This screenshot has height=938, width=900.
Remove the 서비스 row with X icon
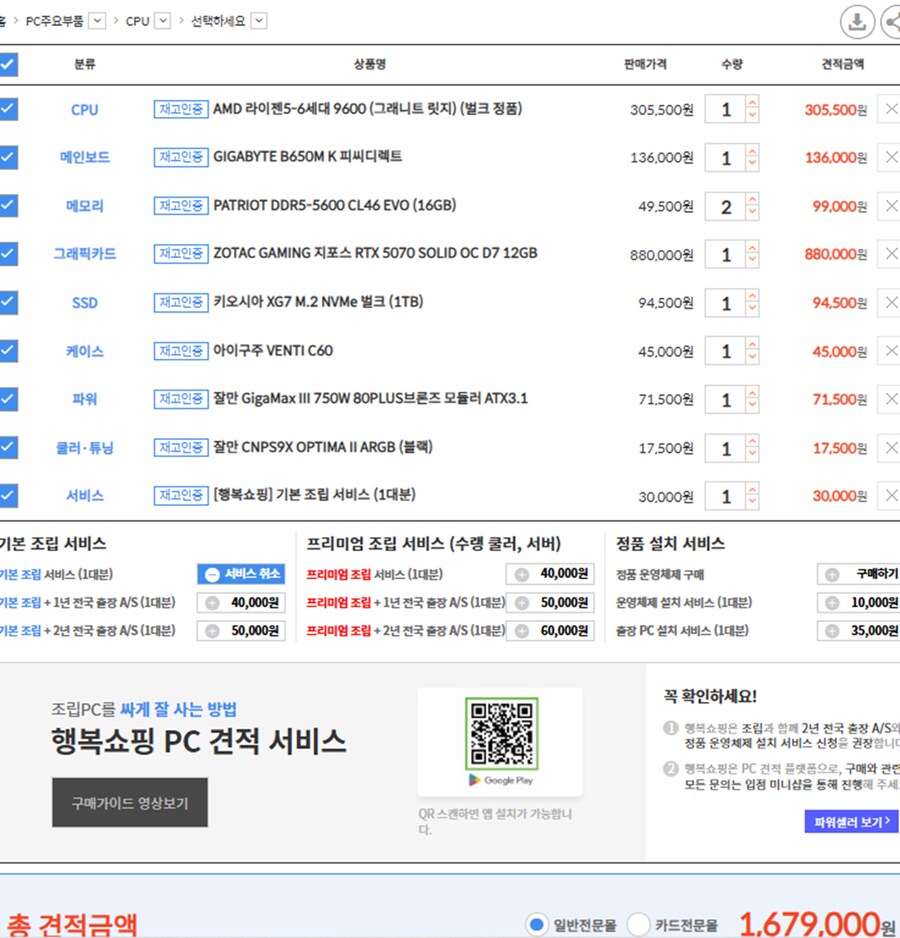(890, 495)
